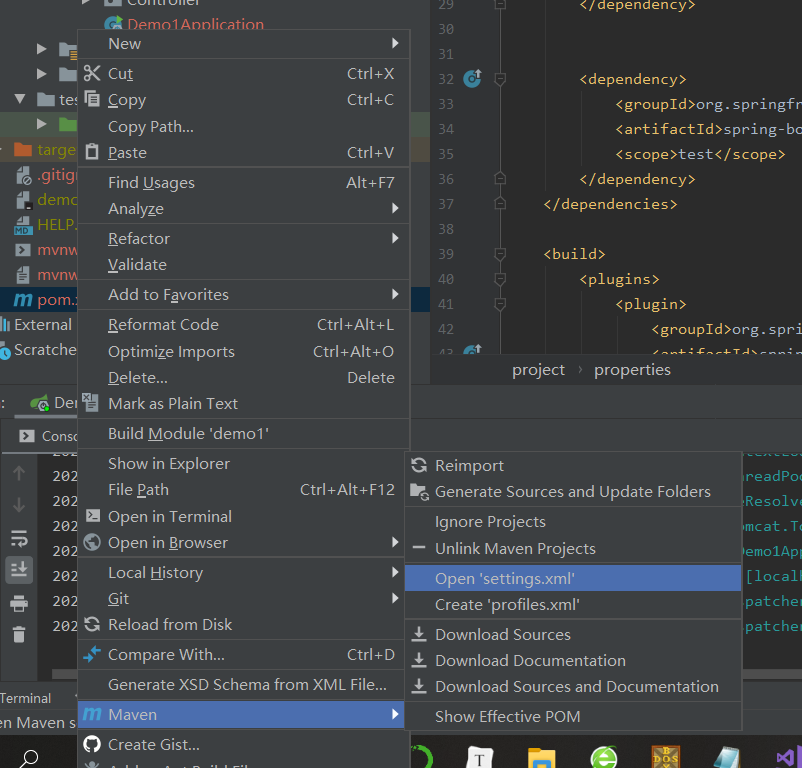
Task: Collapse the code fold at line 41
Action: (500, 304)
